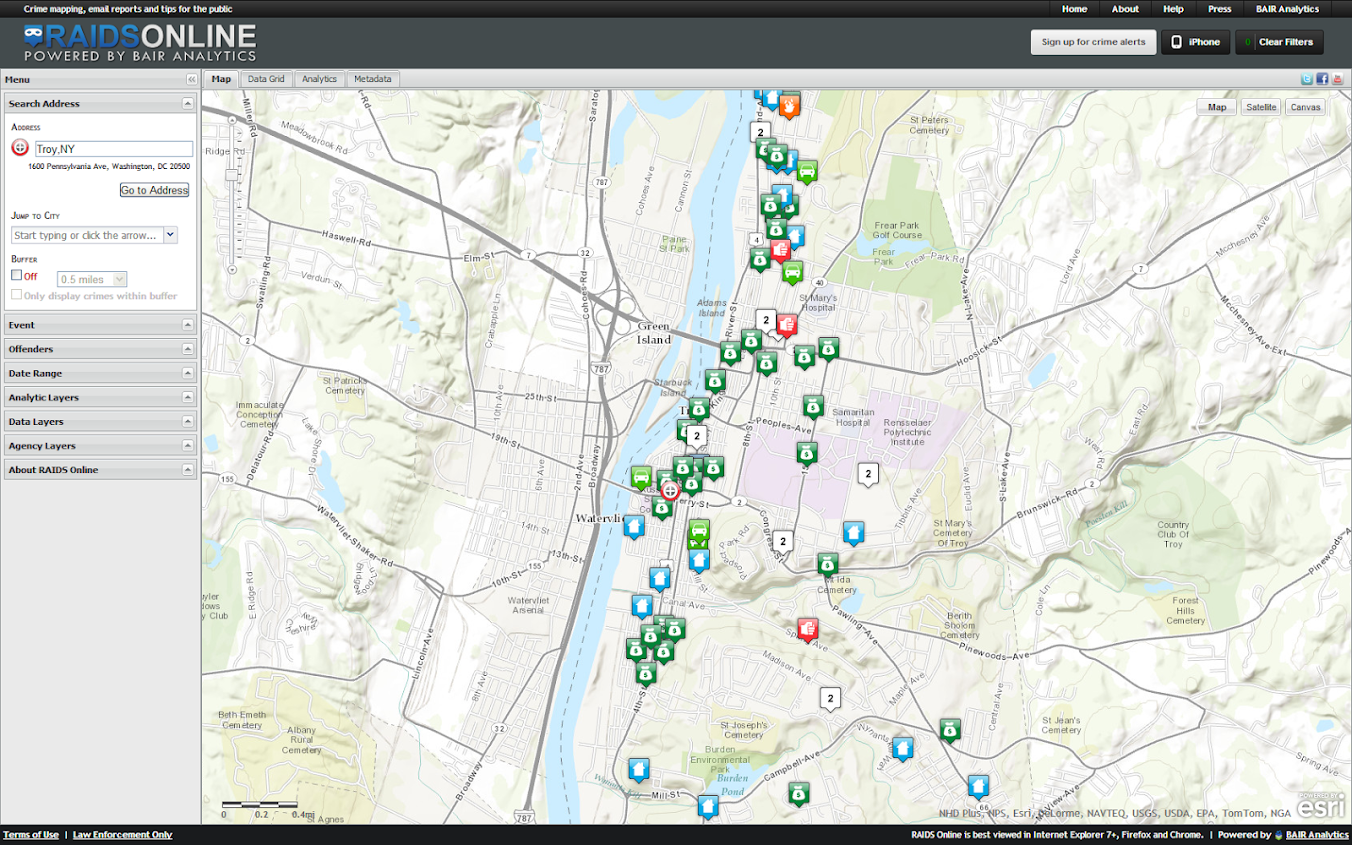Open the Metadata tab
Image resolution: width=1352 pixels, height=845 pixels.
373,79
